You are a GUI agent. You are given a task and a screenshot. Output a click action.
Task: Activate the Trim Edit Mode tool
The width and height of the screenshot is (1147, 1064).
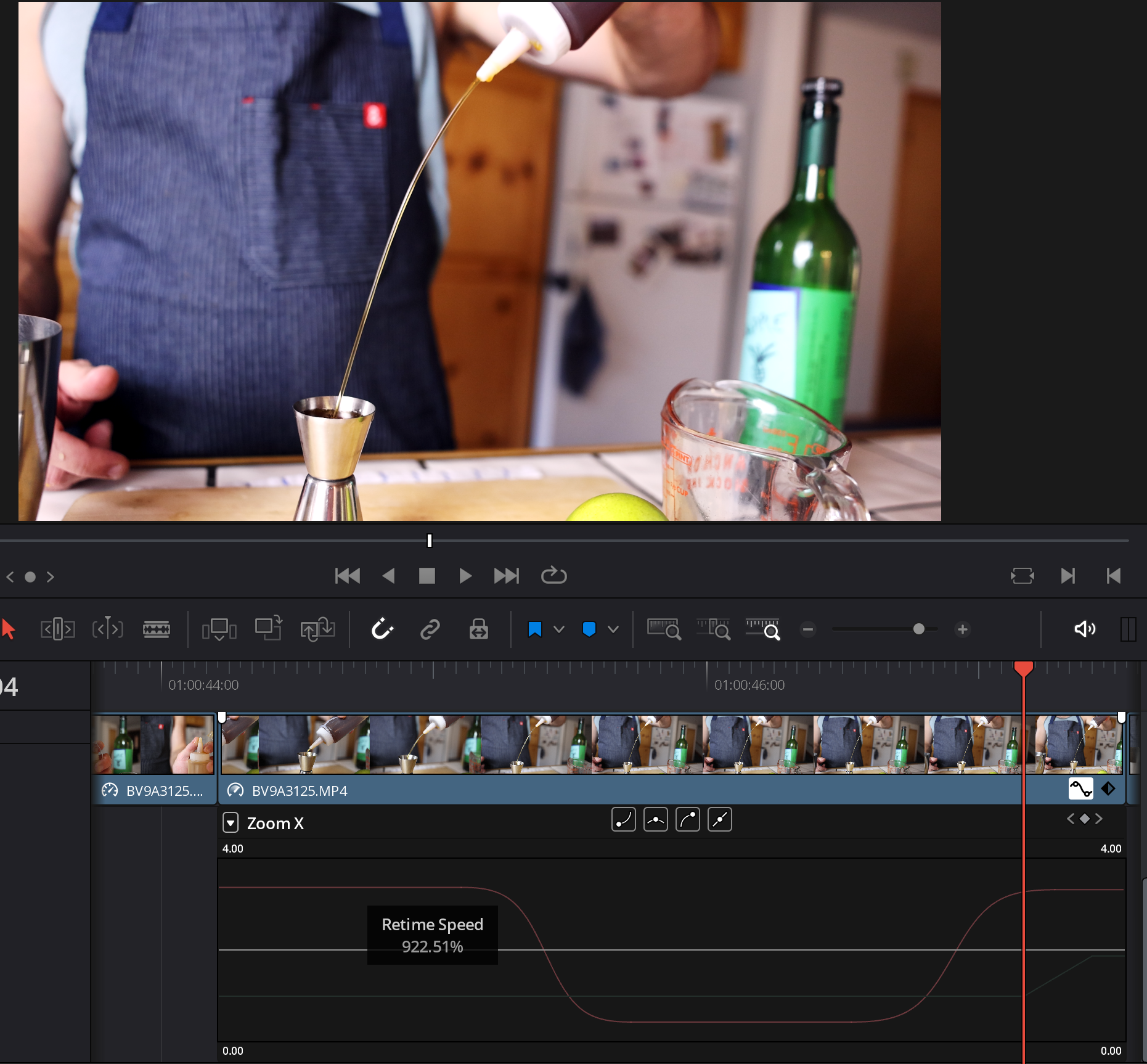pyautogui.click(x=57, y=629)
